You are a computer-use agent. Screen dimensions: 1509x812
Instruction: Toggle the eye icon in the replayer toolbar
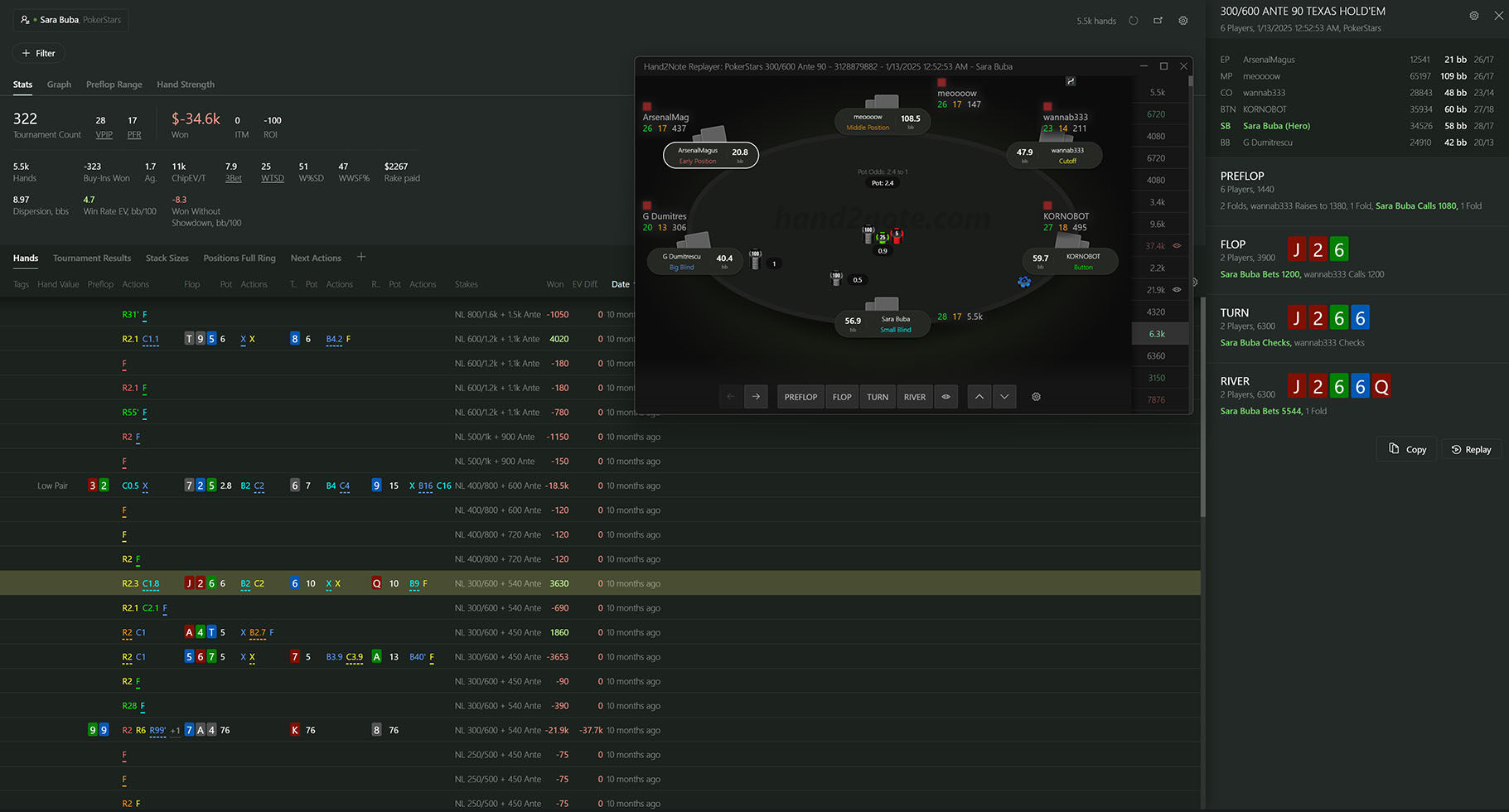[x=946, y=397]
